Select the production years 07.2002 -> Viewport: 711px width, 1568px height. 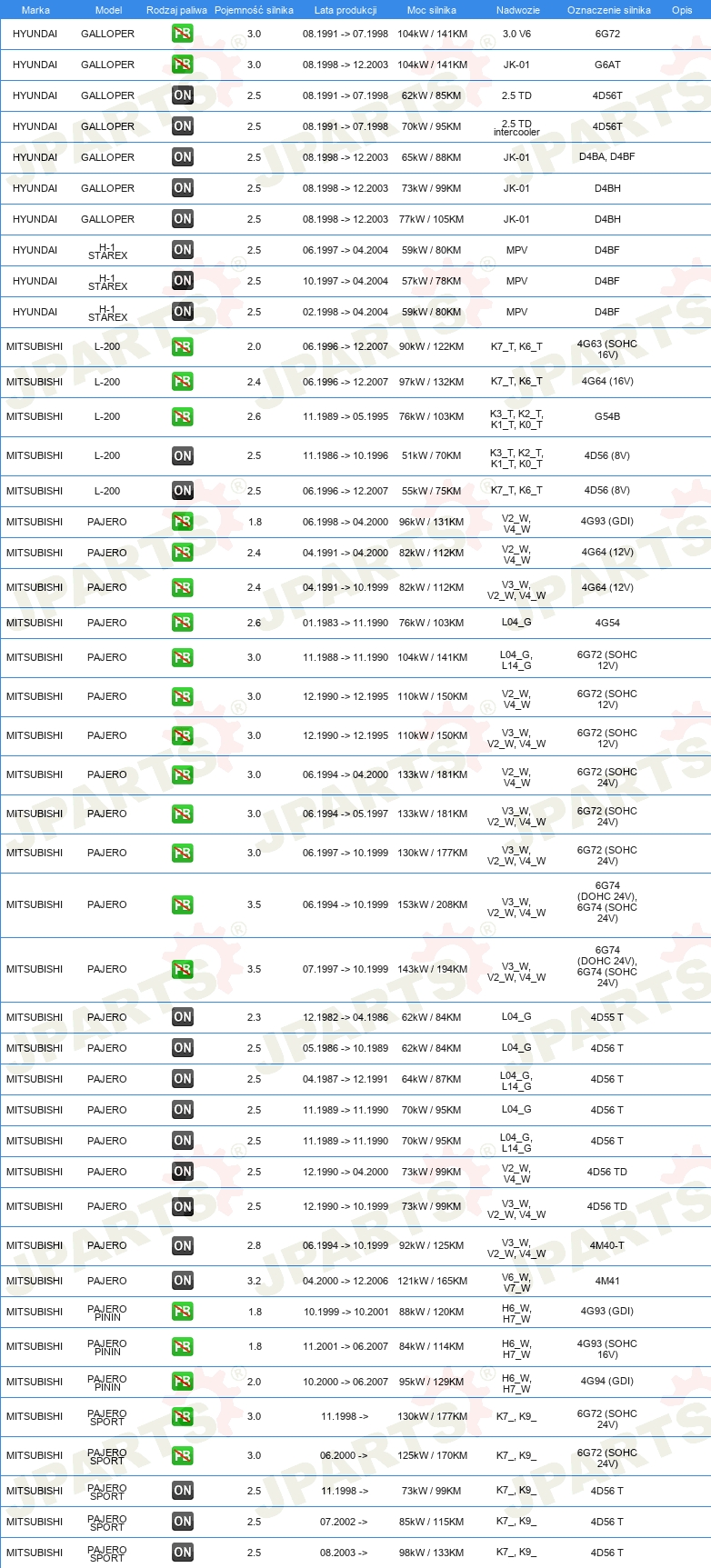point(344,1522)
